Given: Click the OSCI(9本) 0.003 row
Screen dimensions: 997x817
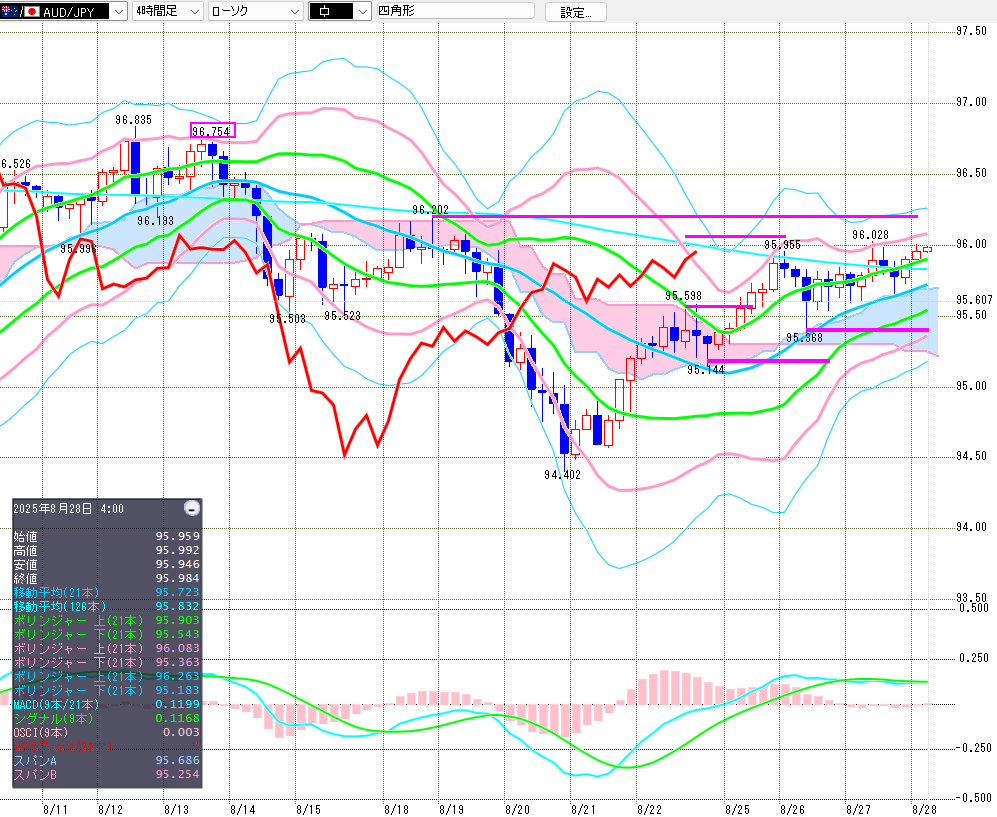Looking at the screenshot, I should coord(107,732).
